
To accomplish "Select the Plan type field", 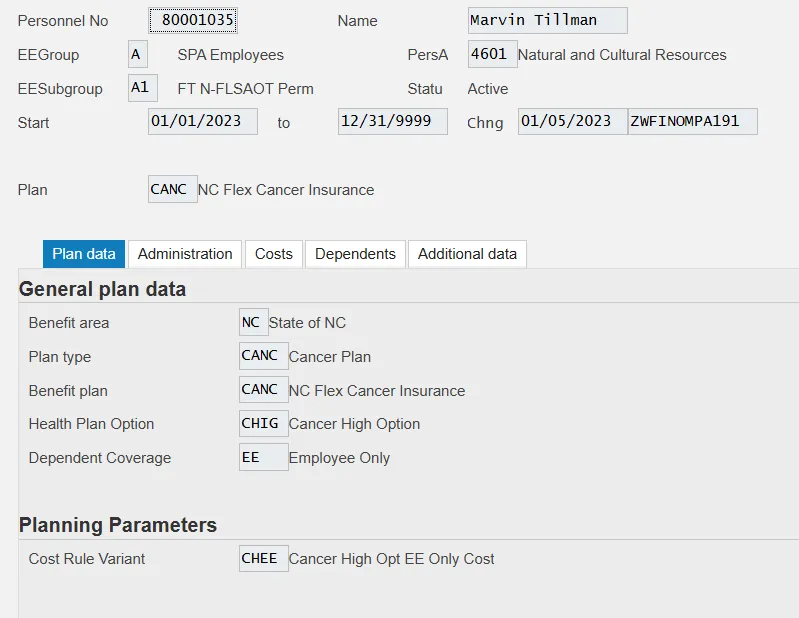I will (x=263, y=356).
